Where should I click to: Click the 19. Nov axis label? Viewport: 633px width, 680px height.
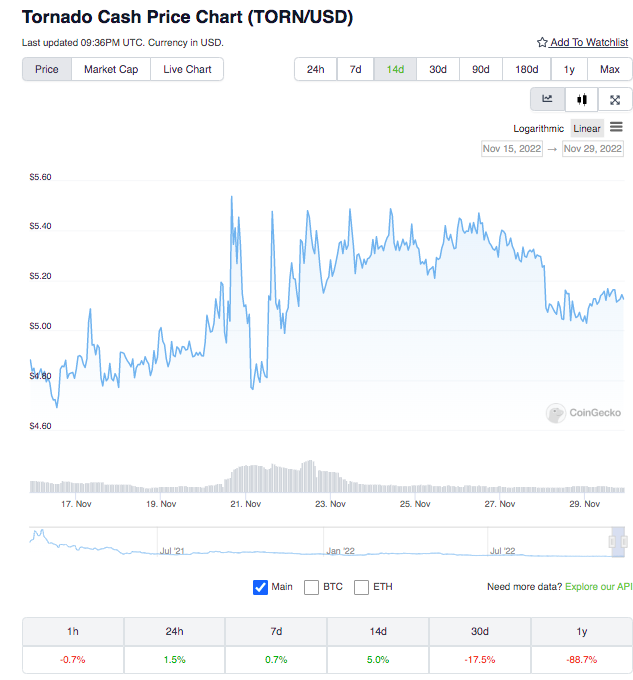pos(161,504)
